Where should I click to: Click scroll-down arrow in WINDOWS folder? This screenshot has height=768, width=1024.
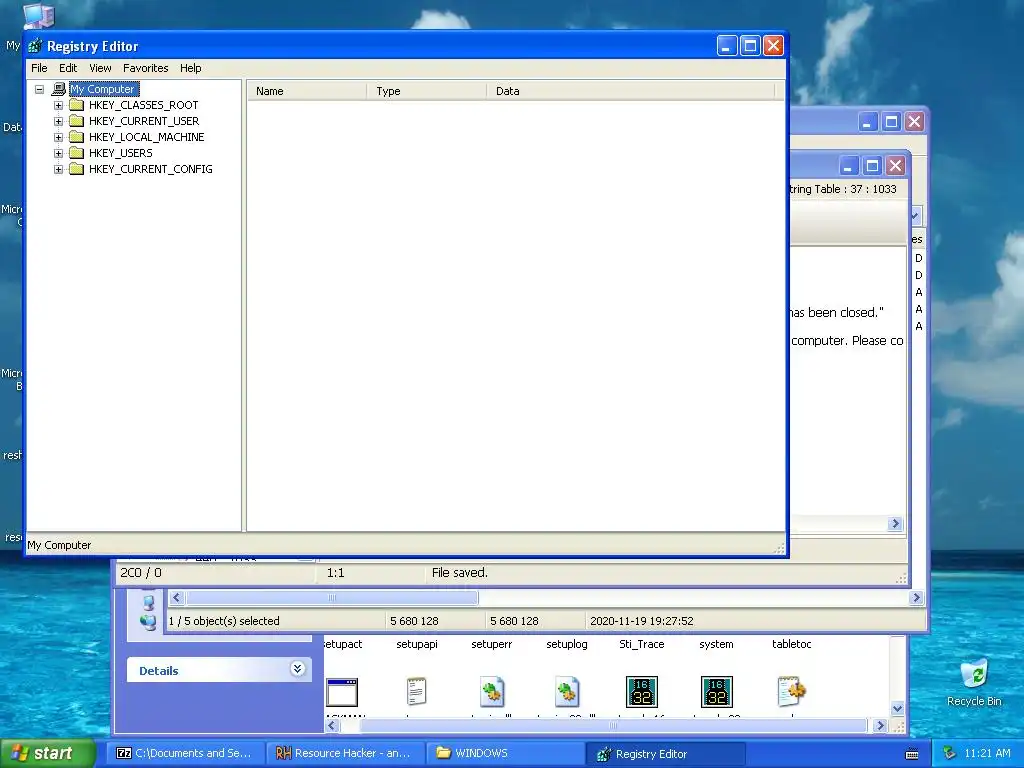897,709
